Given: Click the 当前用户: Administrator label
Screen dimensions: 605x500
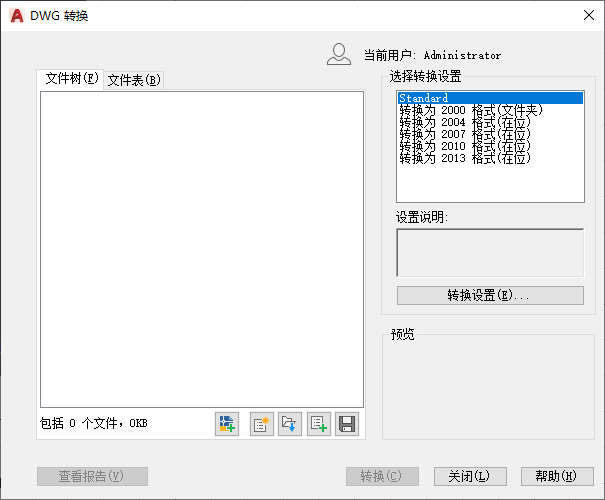Looking at the screenshot, I should (x=432, y=55).
